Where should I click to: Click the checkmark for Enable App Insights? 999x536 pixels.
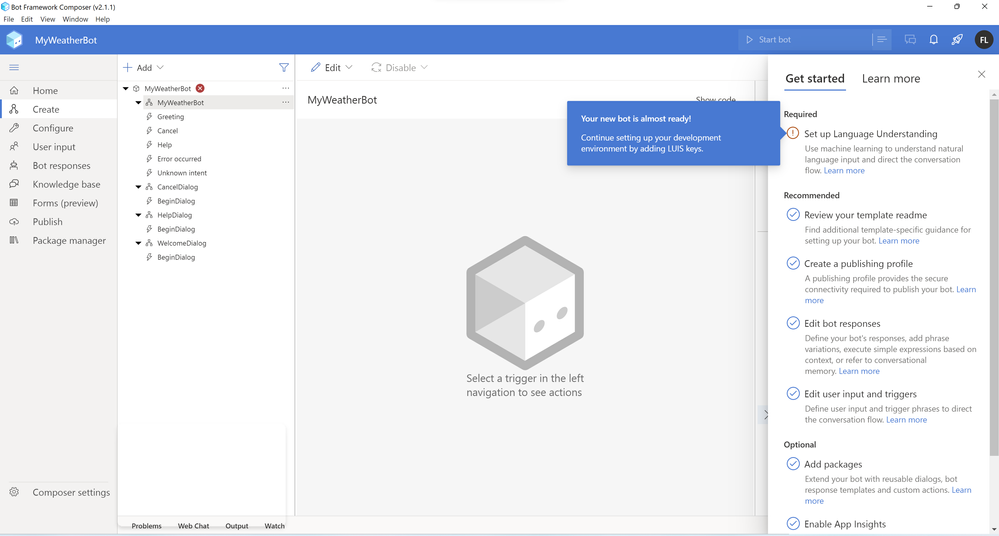point(793,523)
